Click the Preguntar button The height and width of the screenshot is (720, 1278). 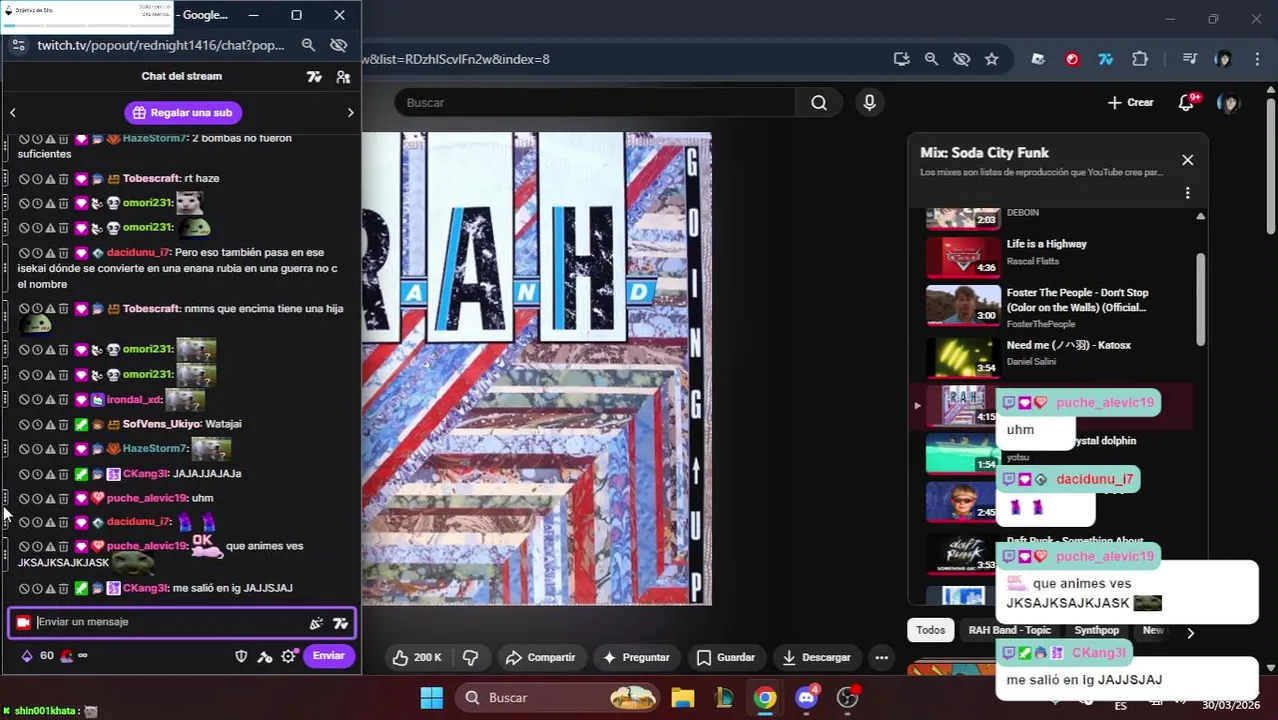pos(635,658)
